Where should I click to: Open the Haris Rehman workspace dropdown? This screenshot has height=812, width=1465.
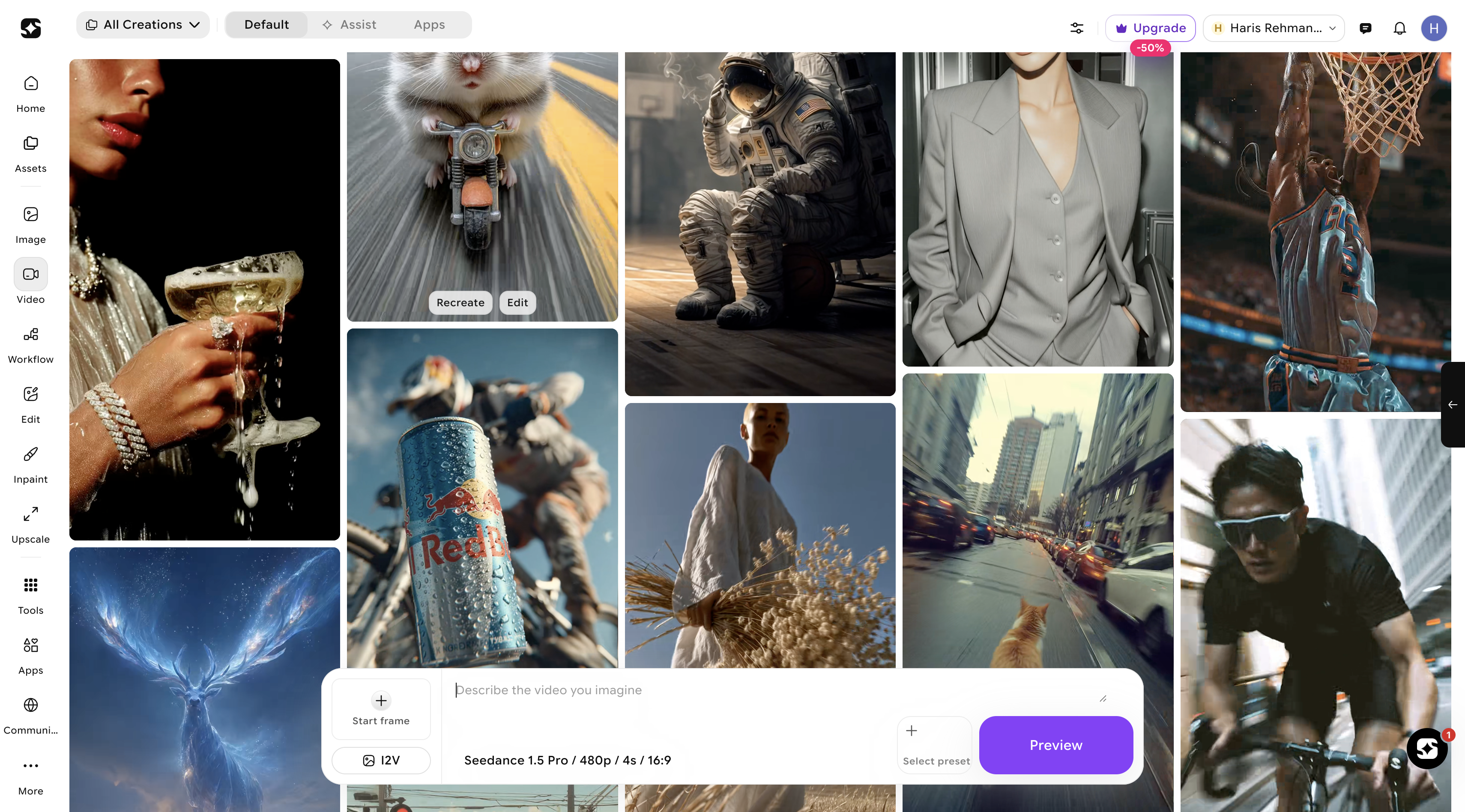pyautogui.click(x=1274, y=28)
